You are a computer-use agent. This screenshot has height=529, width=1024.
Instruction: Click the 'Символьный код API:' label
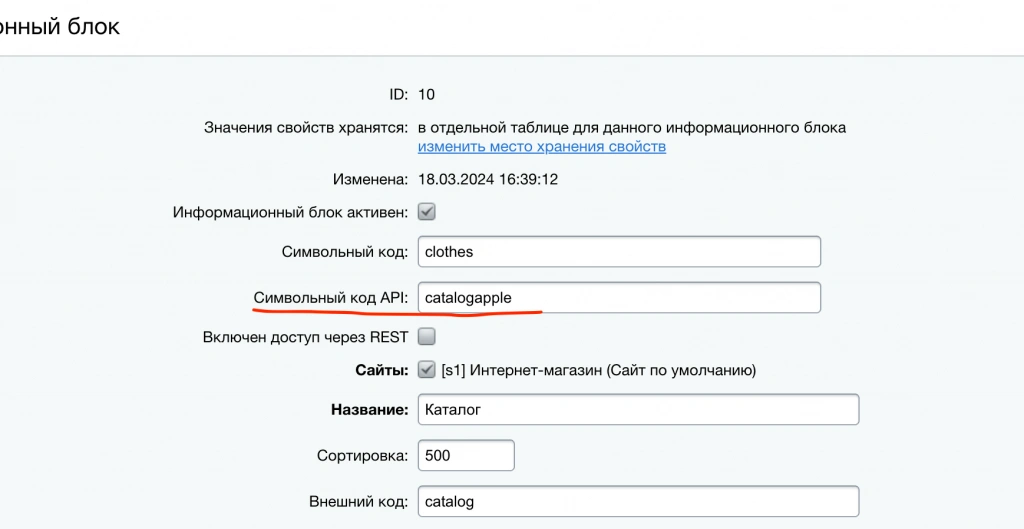click(331, 298)
